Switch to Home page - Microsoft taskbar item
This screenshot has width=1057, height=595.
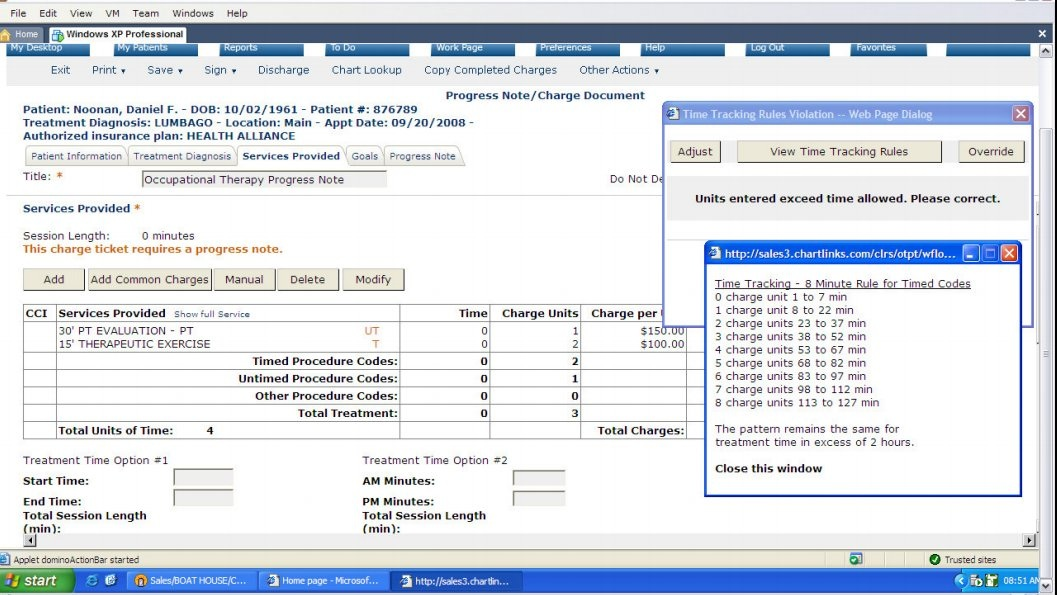coord(324,580)
